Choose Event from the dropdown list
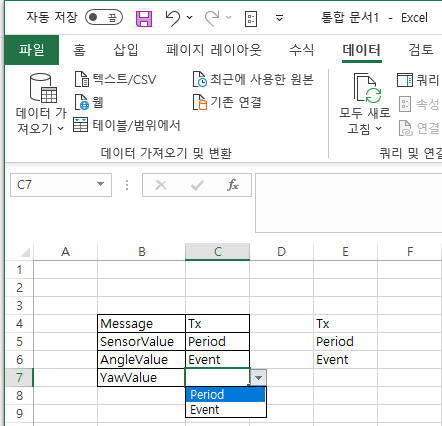This screenshot has height=426, width=442. pos(226,410)
